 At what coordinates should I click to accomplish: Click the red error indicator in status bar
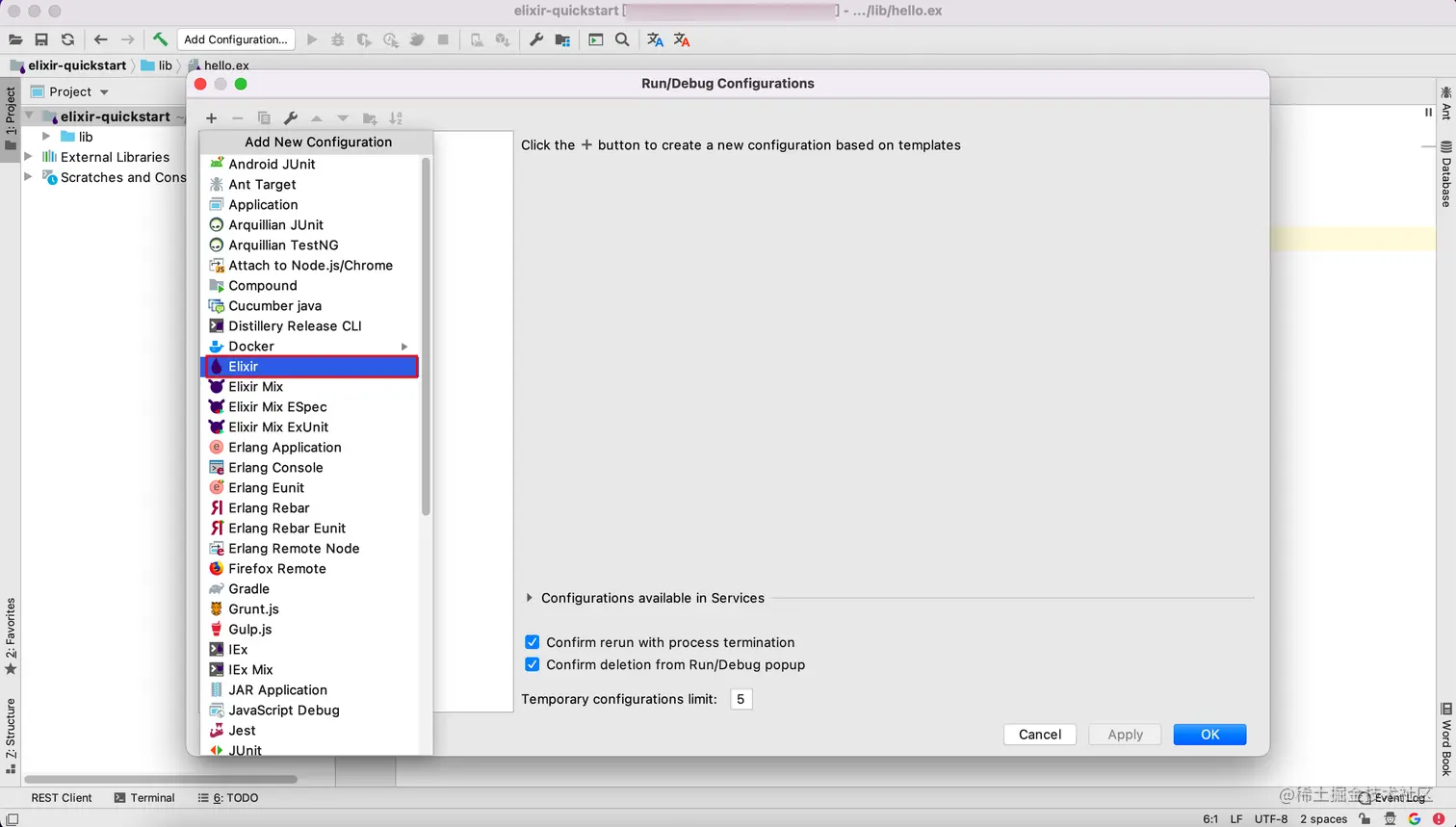(1439, 818)
